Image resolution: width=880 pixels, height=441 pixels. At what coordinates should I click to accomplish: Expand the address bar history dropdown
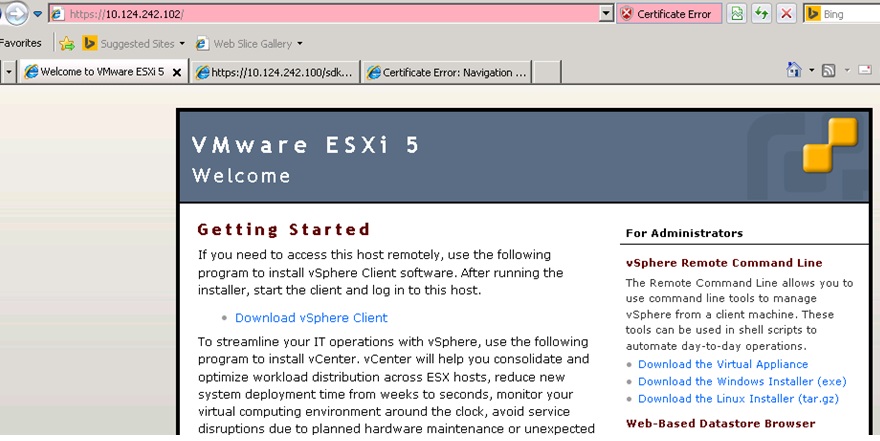click(606, 14)
